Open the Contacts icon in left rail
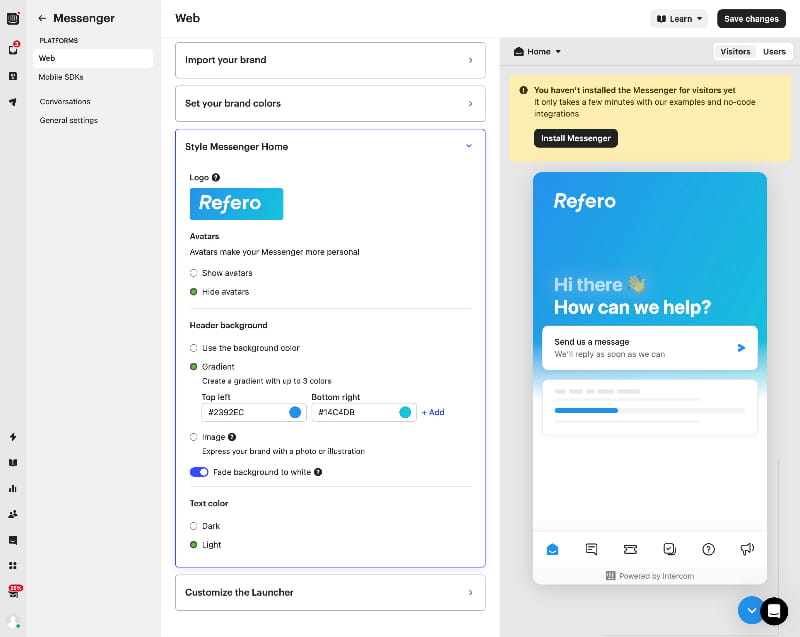This screenshot has height=637, width=800. [x=13, y=76]
